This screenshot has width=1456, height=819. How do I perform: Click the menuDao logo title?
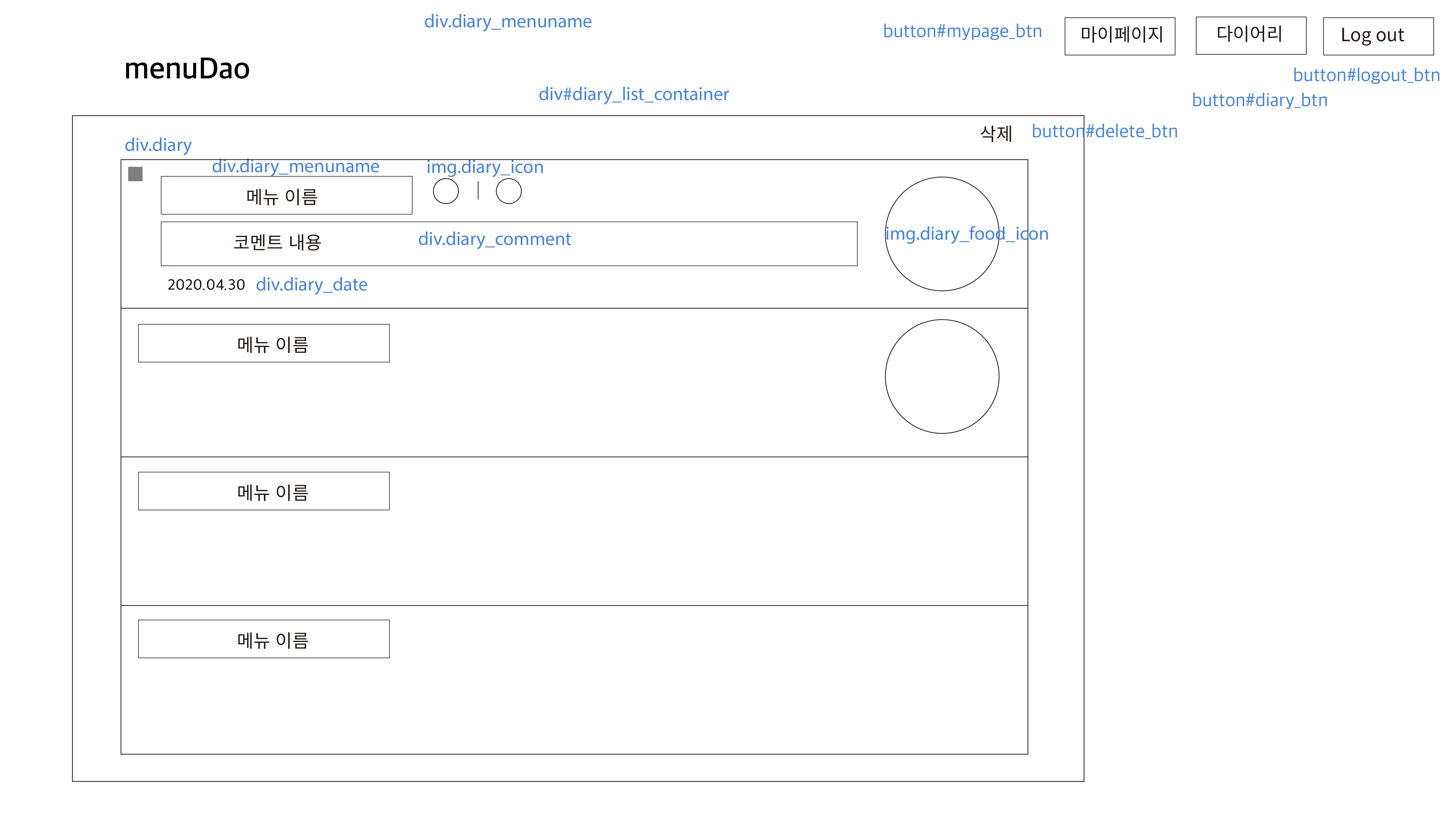point(187,69)
